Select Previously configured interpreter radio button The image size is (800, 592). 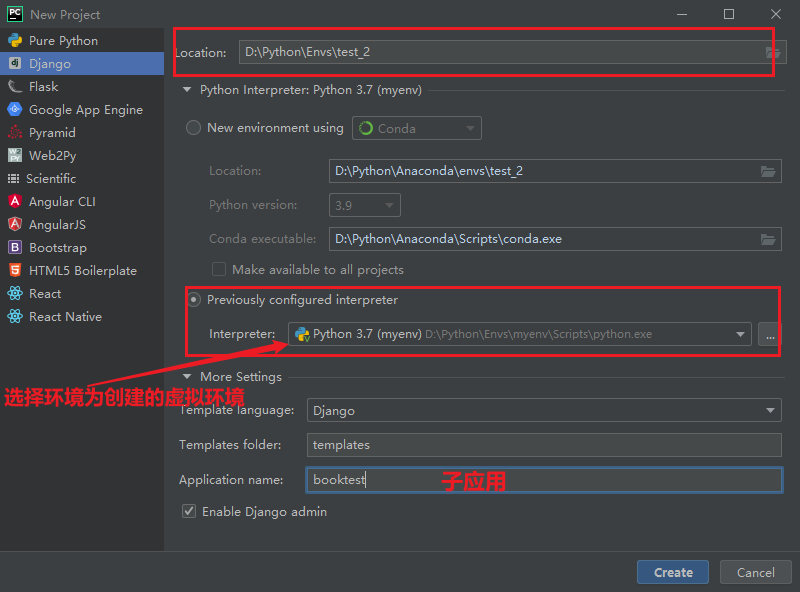pos(193,300)
